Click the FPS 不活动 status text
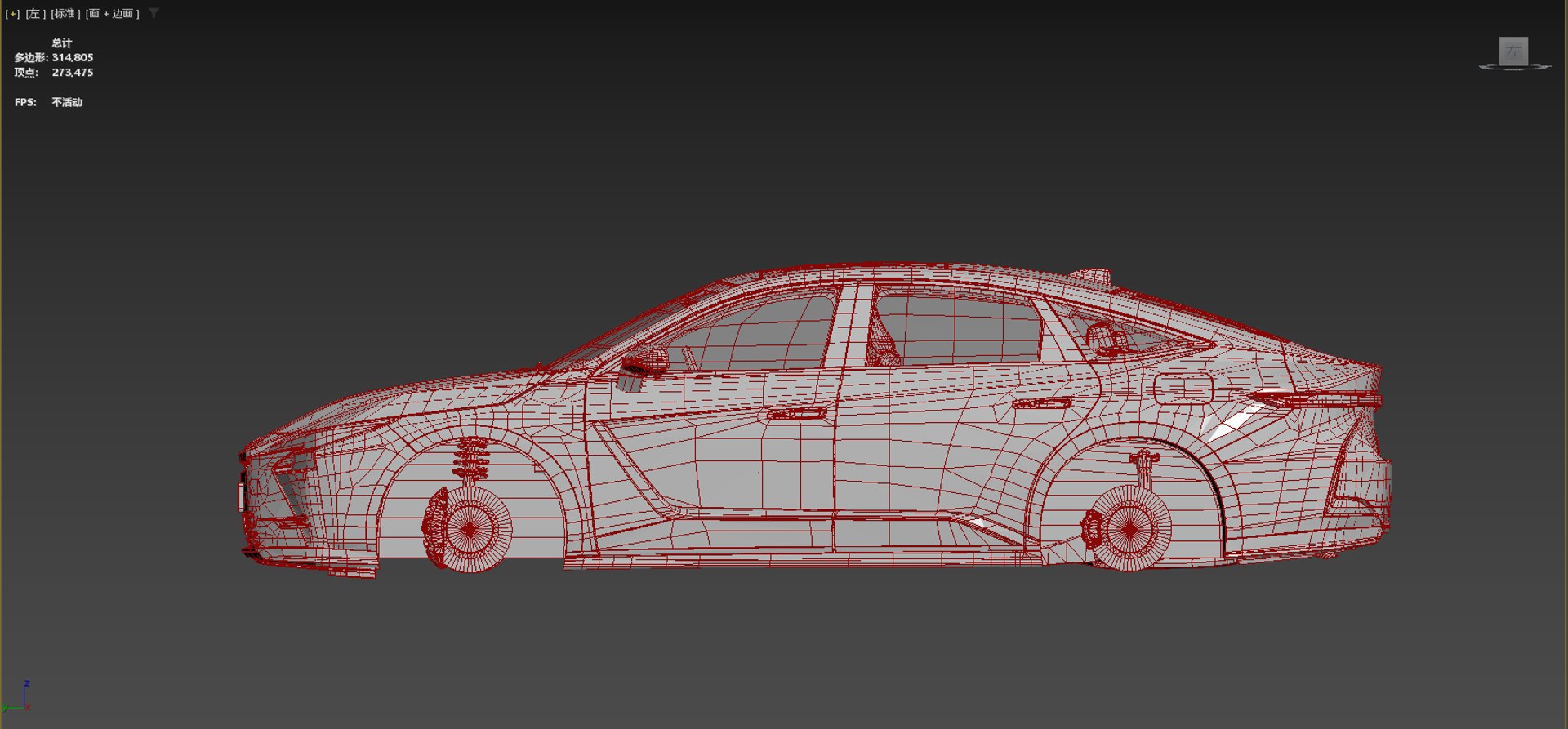The image size is (1568, 729). pyautogui.click(x=67, y=102)
